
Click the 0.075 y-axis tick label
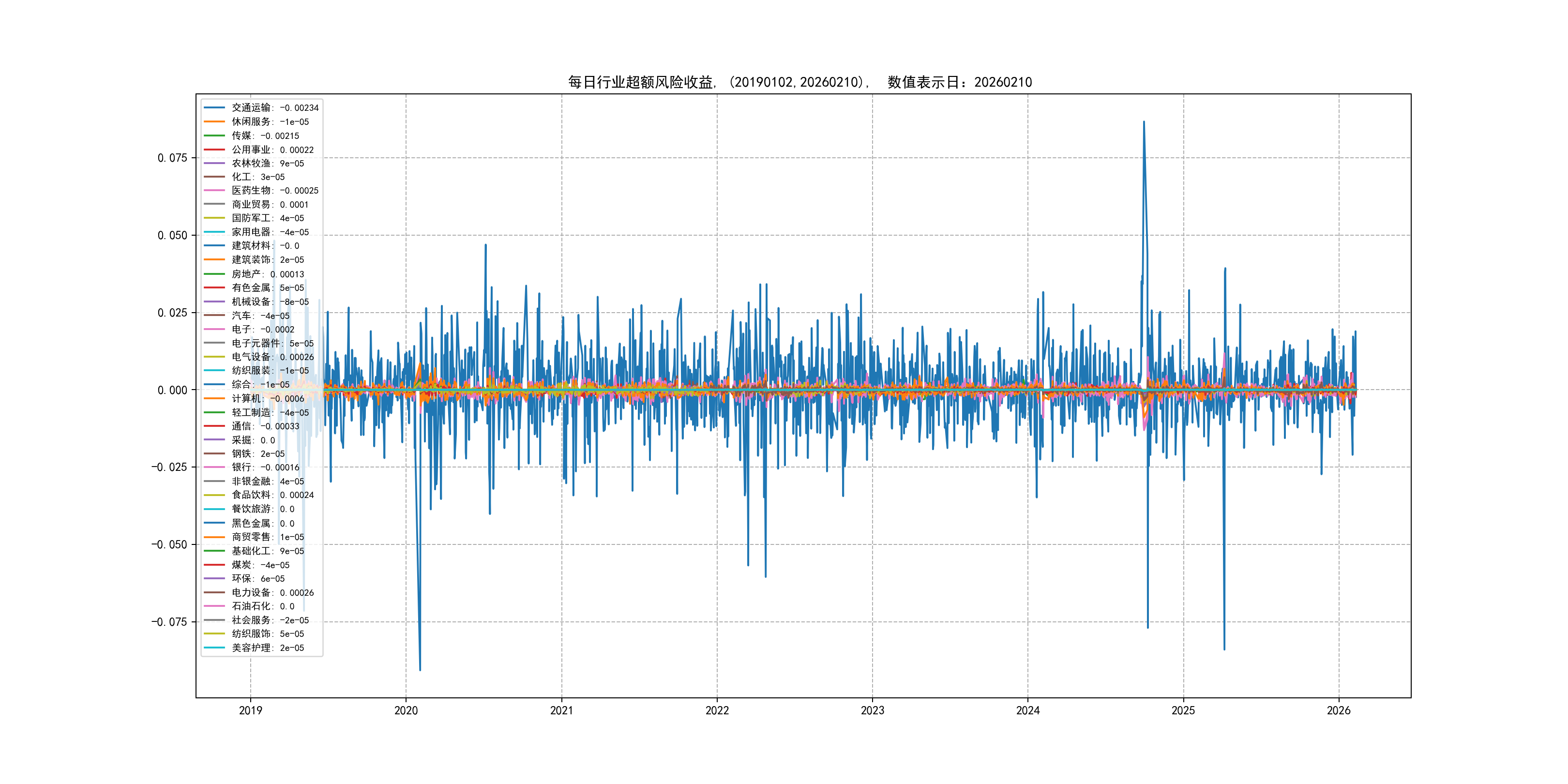click(172, 158)
